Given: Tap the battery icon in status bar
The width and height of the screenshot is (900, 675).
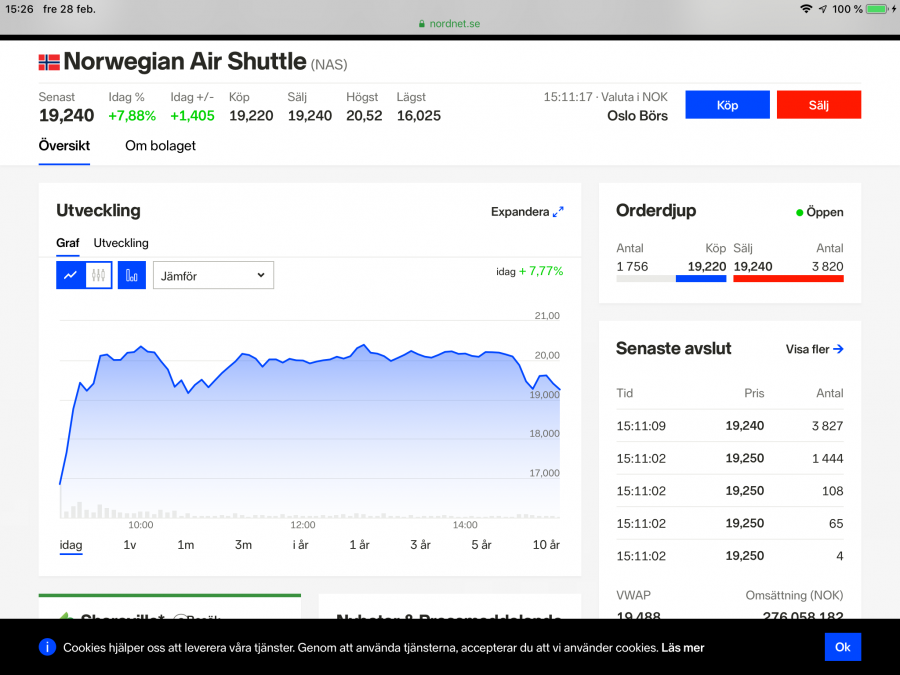Looking at the screenshot, I should 878,9.
